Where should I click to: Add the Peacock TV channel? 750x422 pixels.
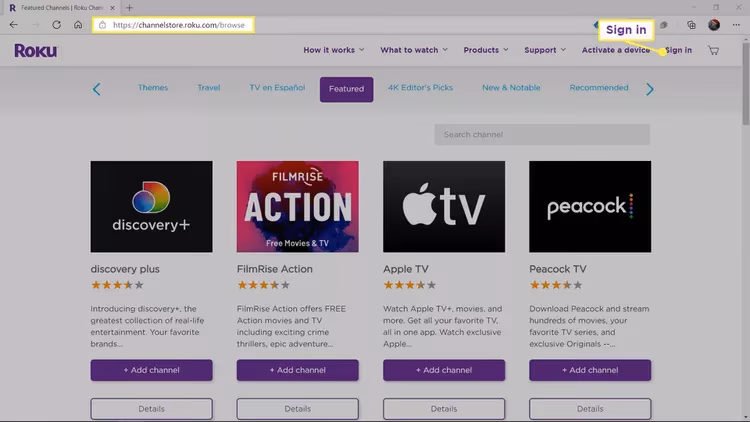(x=590, y=370)
